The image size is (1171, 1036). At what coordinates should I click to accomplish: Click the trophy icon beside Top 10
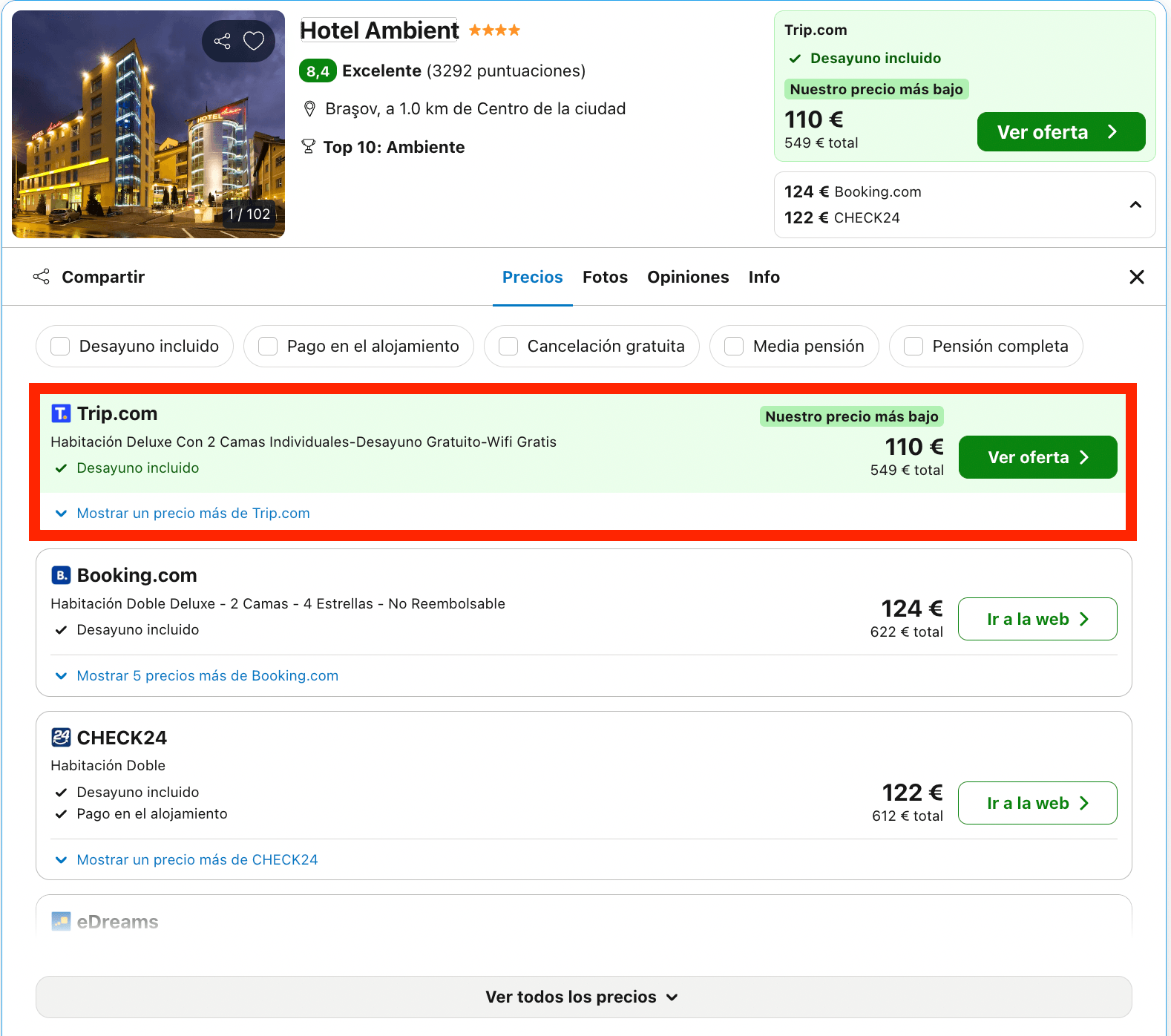[x=308, y=147]
